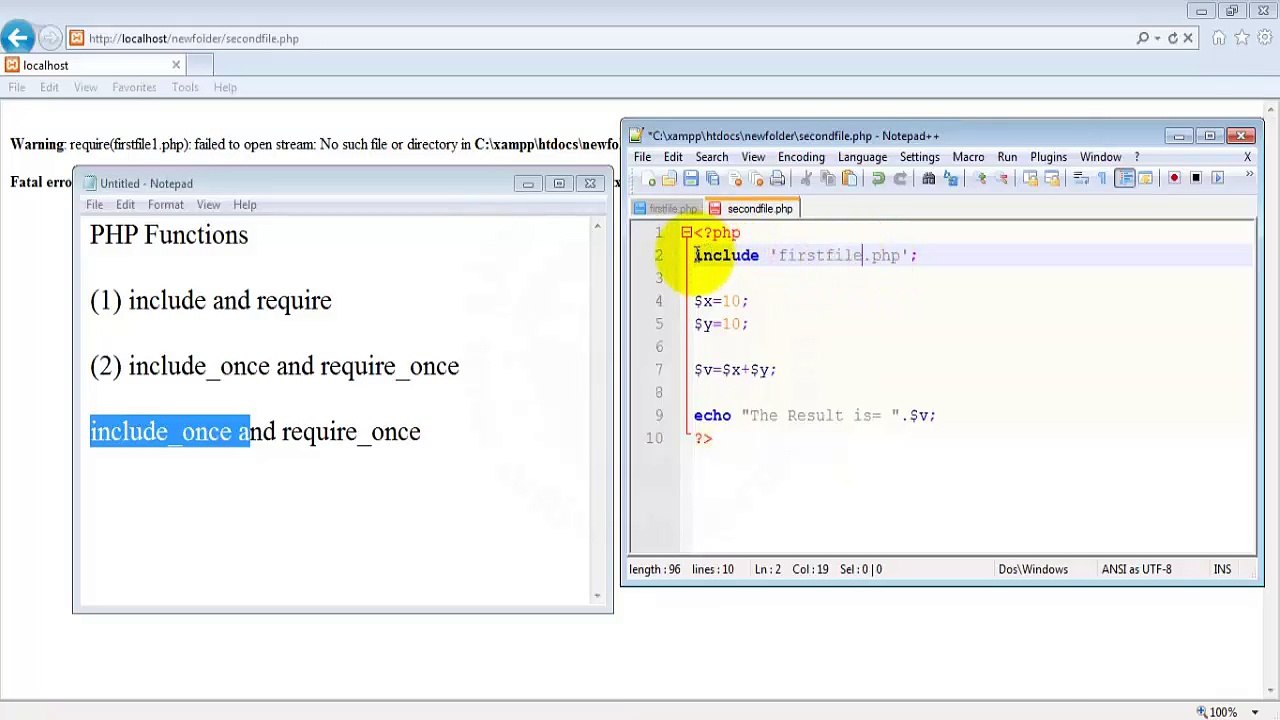Open the Replace dialog icon in Notepad++
This screenshot has height=720, width=1280.
pyautogui.click(x=950, y=178)
